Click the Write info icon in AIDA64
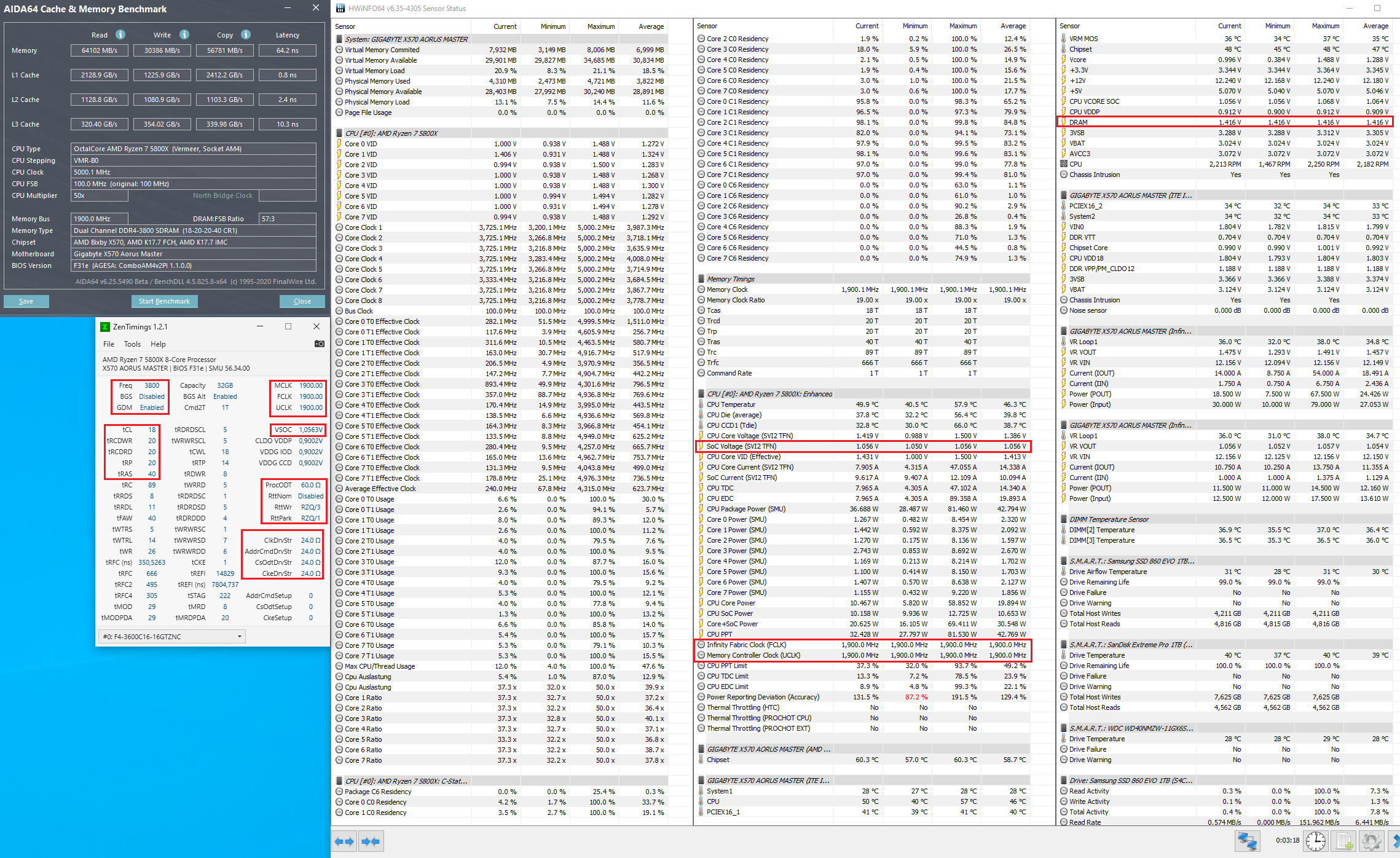Image resolution: width=1400 pixels, height=858 pixels. point(184,34)
